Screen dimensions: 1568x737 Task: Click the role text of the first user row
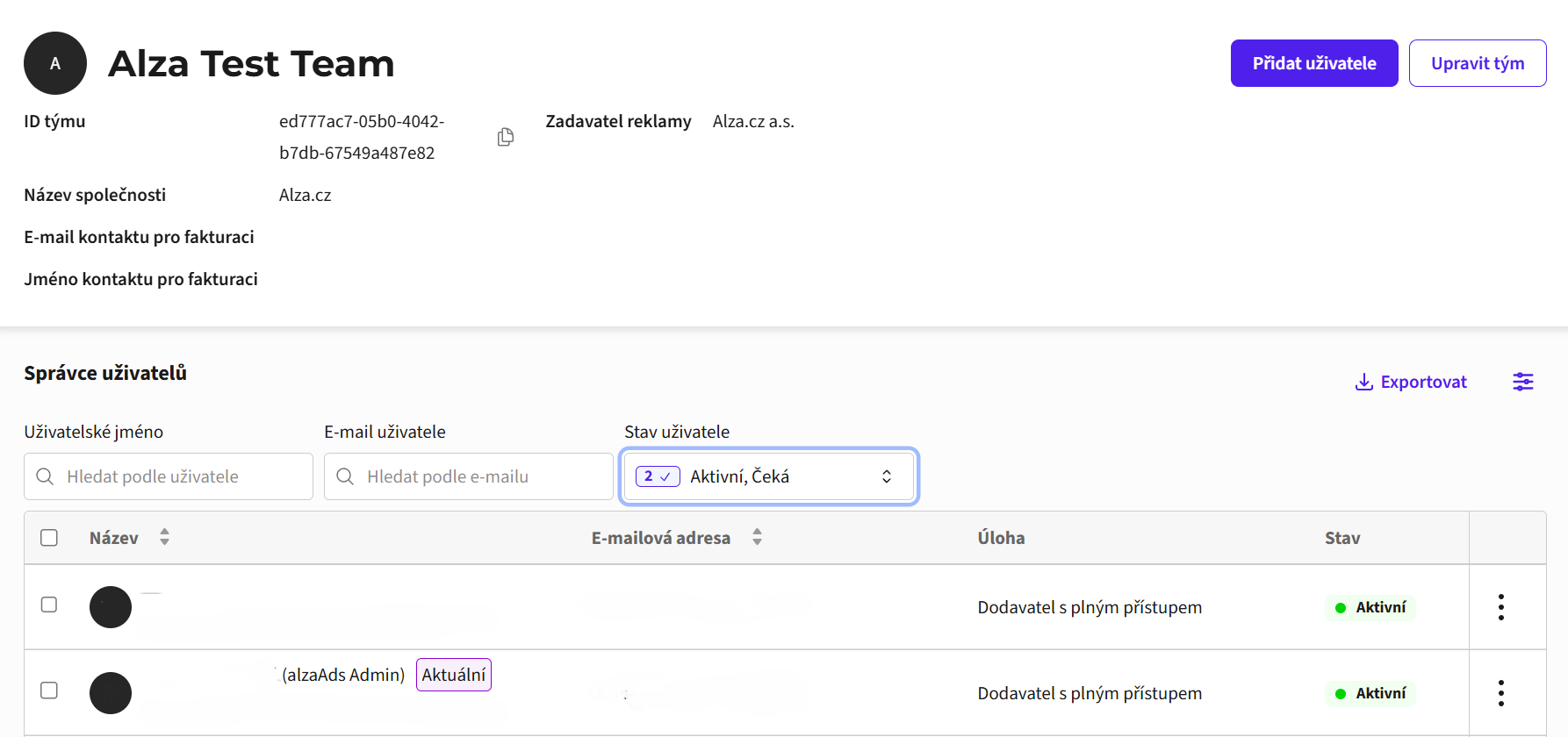pos(1090,607)
